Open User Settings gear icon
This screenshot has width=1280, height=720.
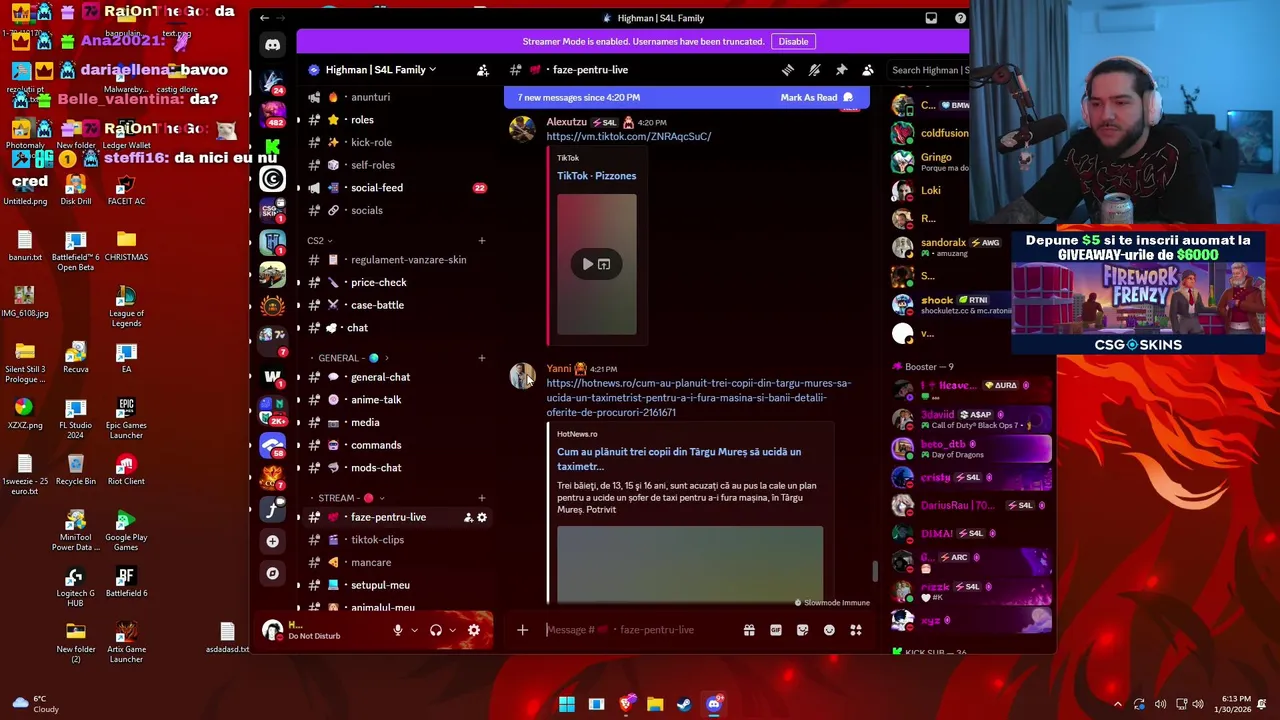click(x=474, y=630)
